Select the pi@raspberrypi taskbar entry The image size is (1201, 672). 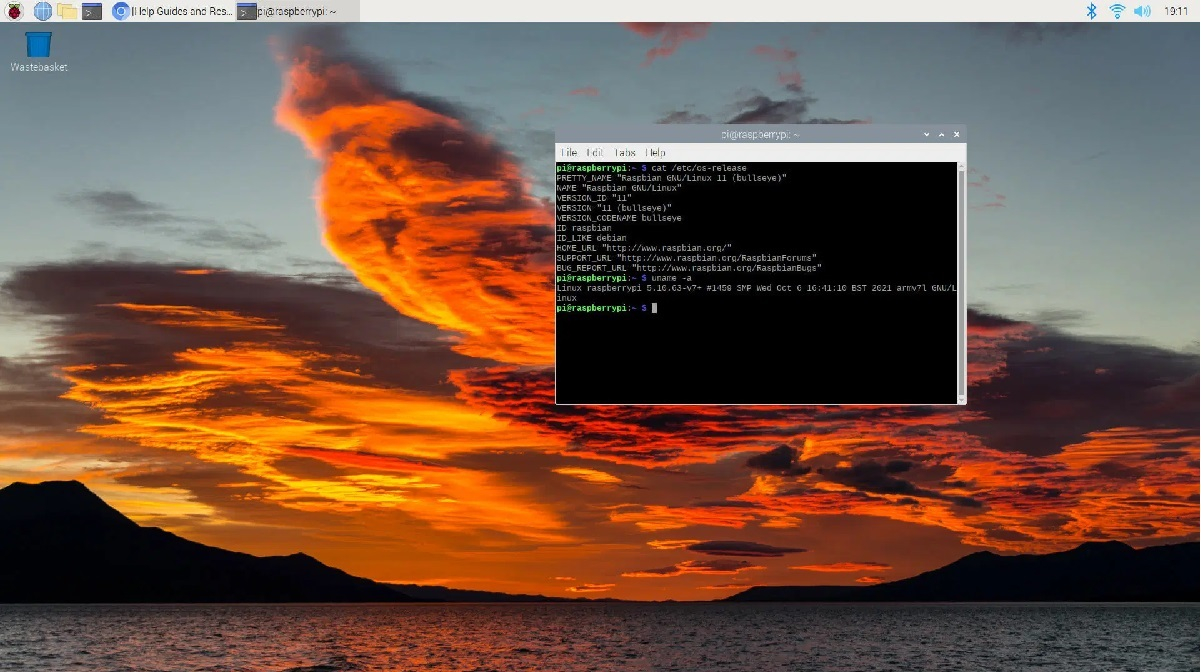coord(287,11)
